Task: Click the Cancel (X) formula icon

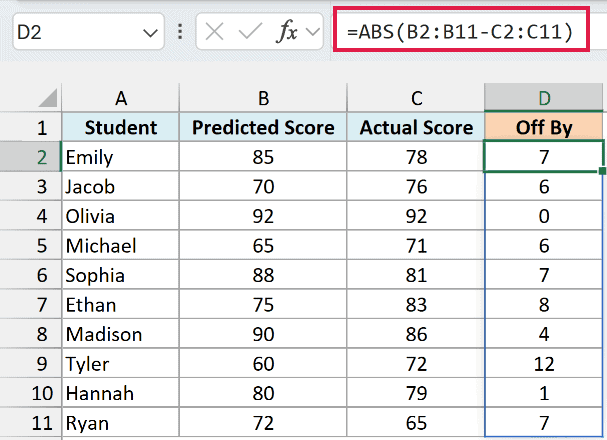Action: [214, 31]
